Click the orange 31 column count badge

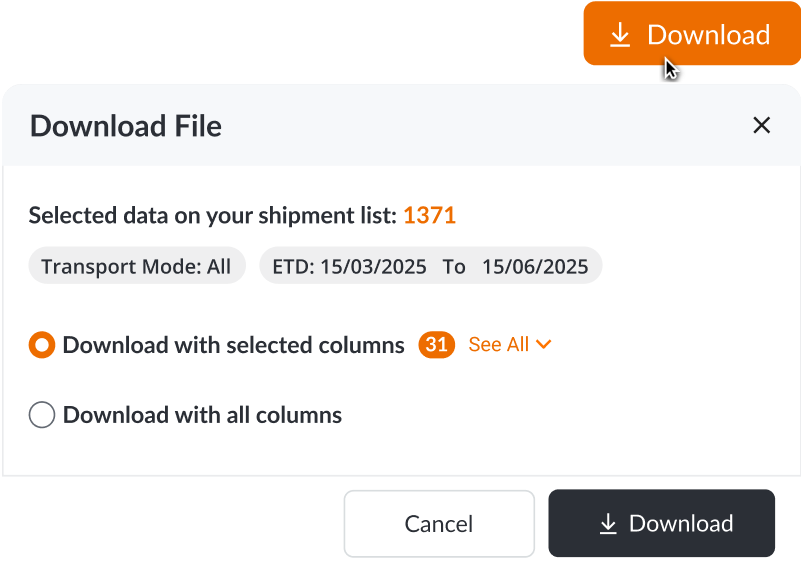point(437,345)
